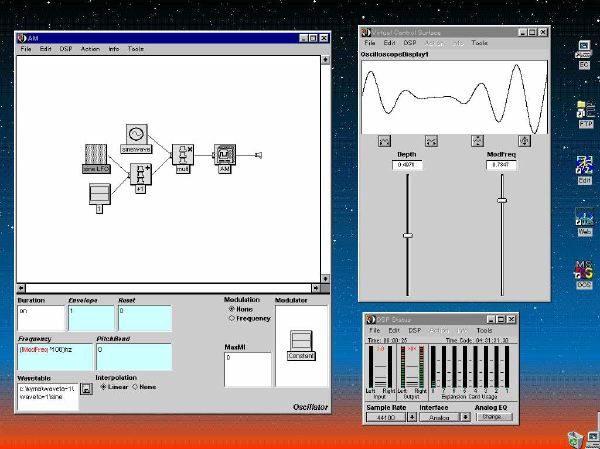Click the Wavetable file path field
Image resolution: width=600 pixels, height=449 pixels.
[48, 397]
